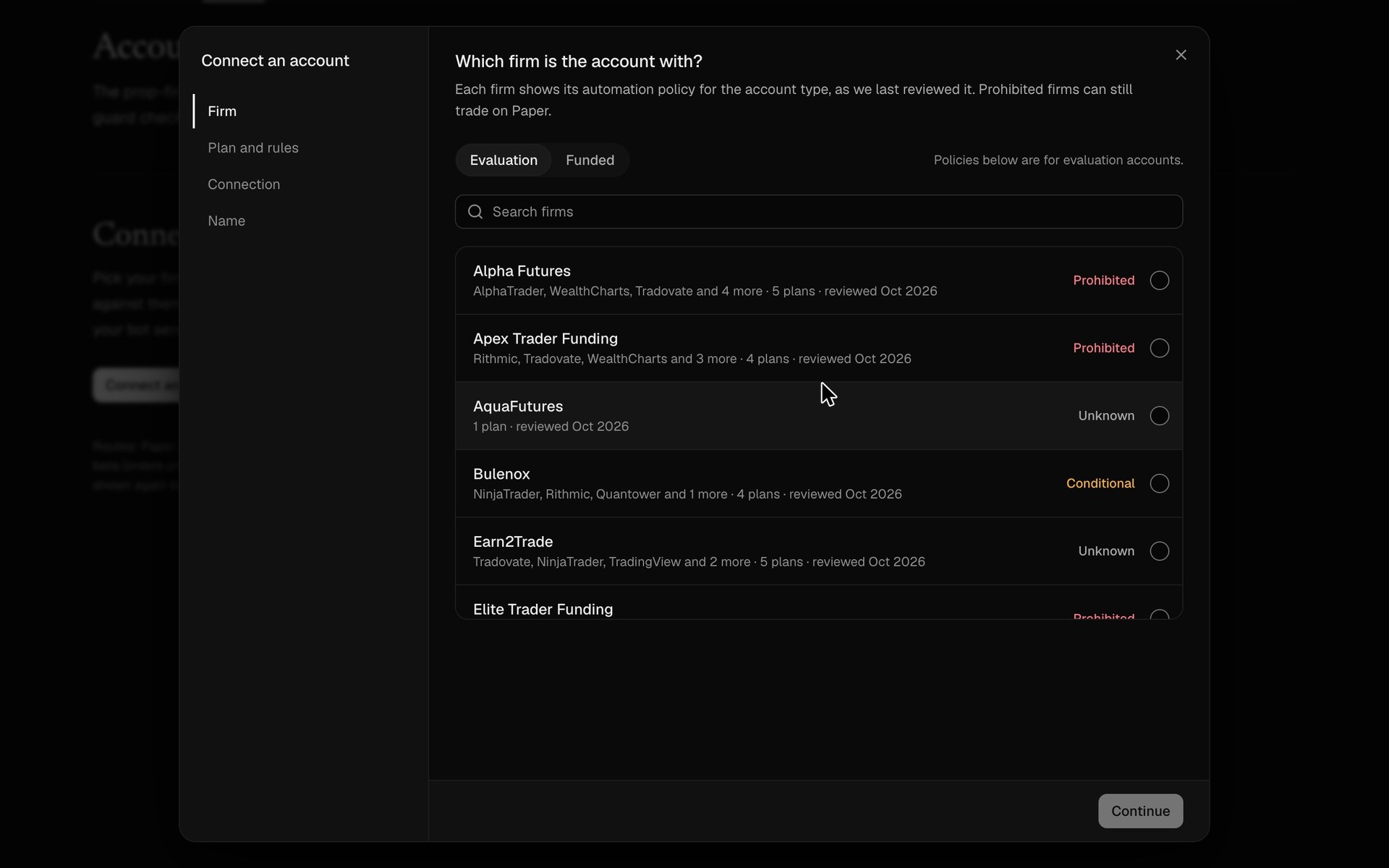Go to the Name step
The height and width of the screenshot is (868, 1389).
pyautogui.click(x=226, y=221)
